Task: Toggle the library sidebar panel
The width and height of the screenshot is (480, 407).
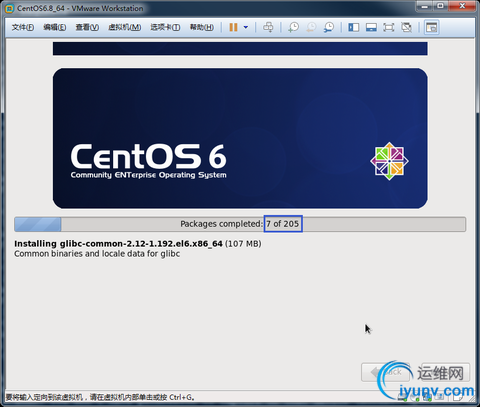Action: click(353, 27)
